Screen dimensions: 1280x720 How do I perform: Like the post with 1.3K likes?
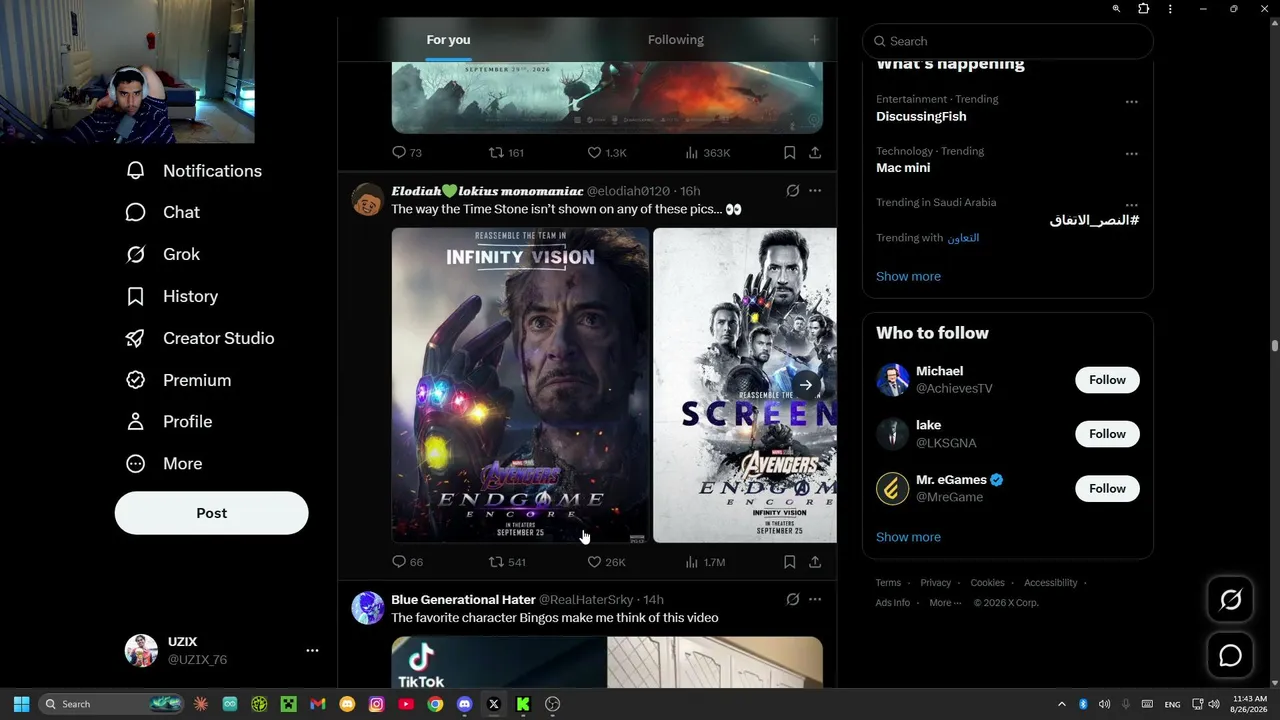point(606,153)
